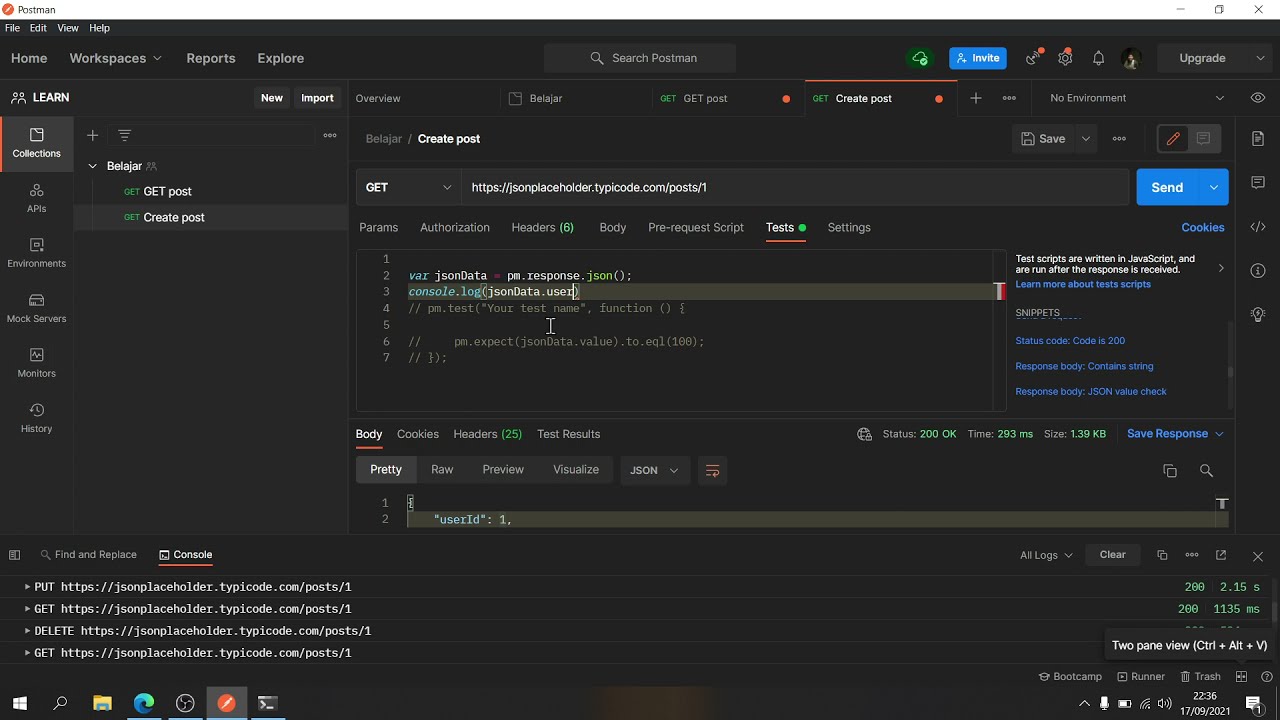Click the request URL field
The width and height of the screenshot is (1280, 720).
(794, 187)
